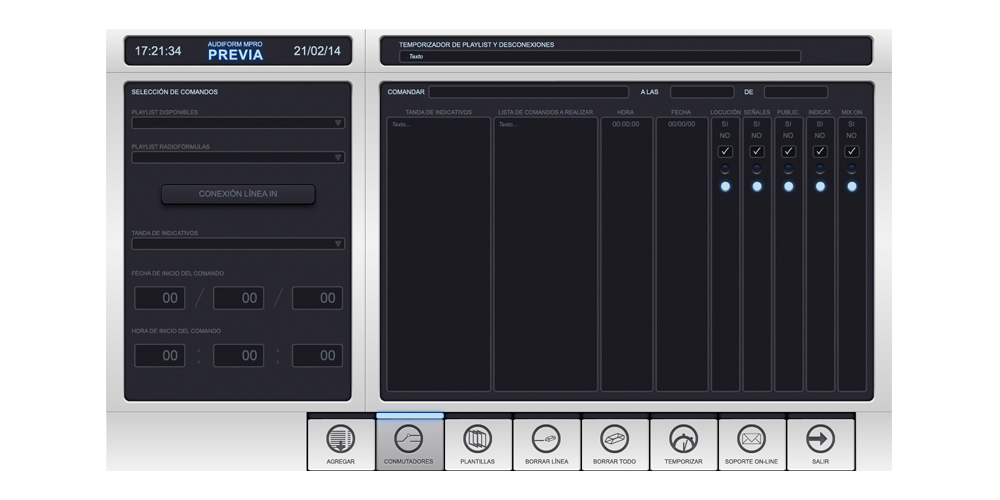Click SI in the SEÑALES column
1000x500 pixels.
tap(756, 124)
